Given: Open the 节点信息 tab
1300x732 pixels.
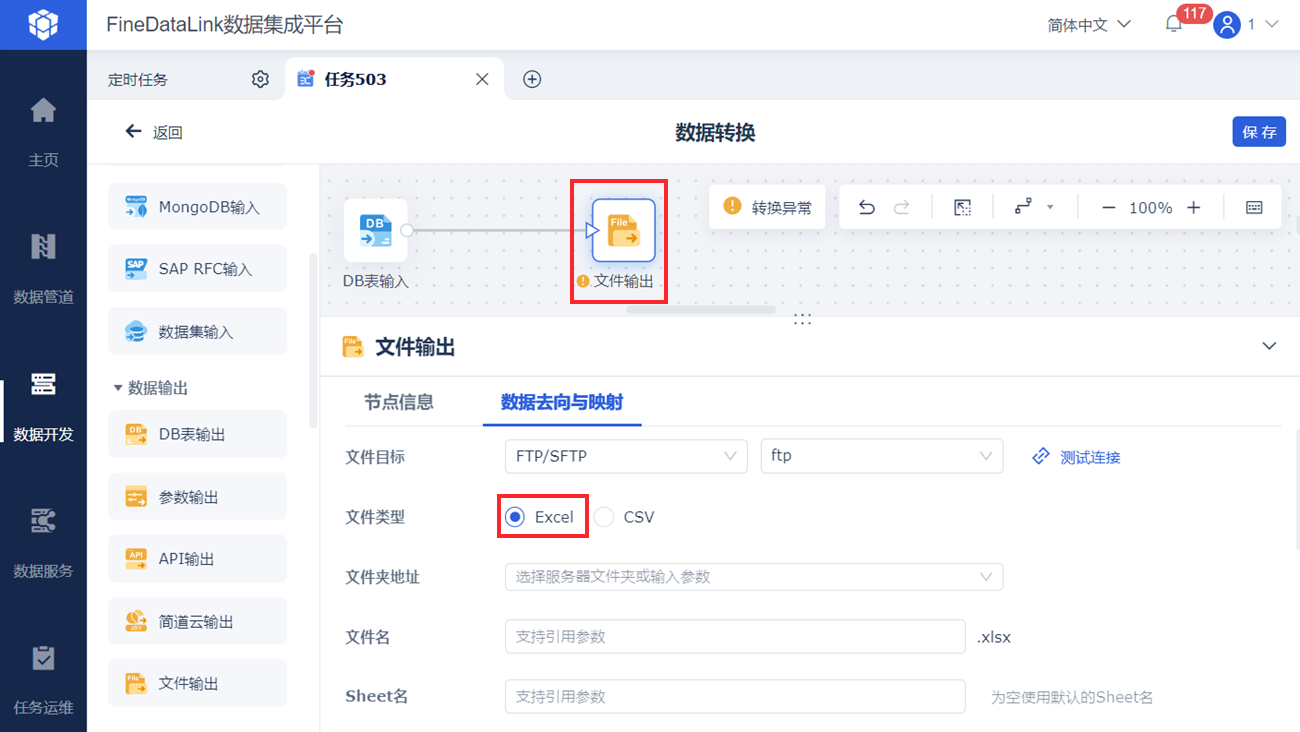Looking at the screenshot, I should 399,402.
